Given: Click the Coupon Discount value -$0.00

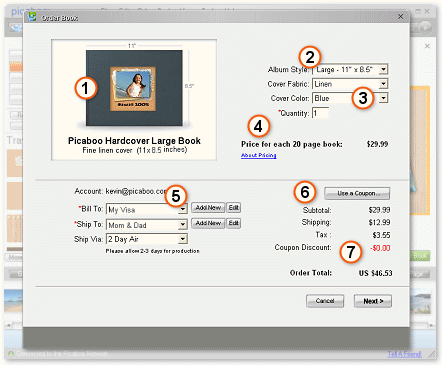Looking at the screenshot, I should pyautogui.click(x=380, y=248).
